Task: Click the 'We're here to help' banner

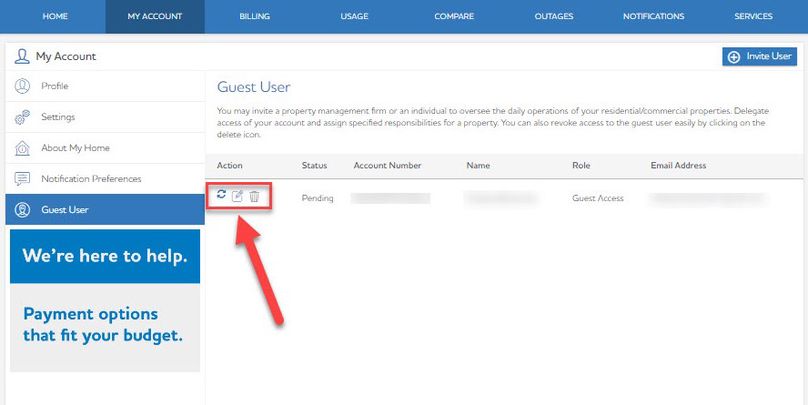Action: tap(104, 256)
